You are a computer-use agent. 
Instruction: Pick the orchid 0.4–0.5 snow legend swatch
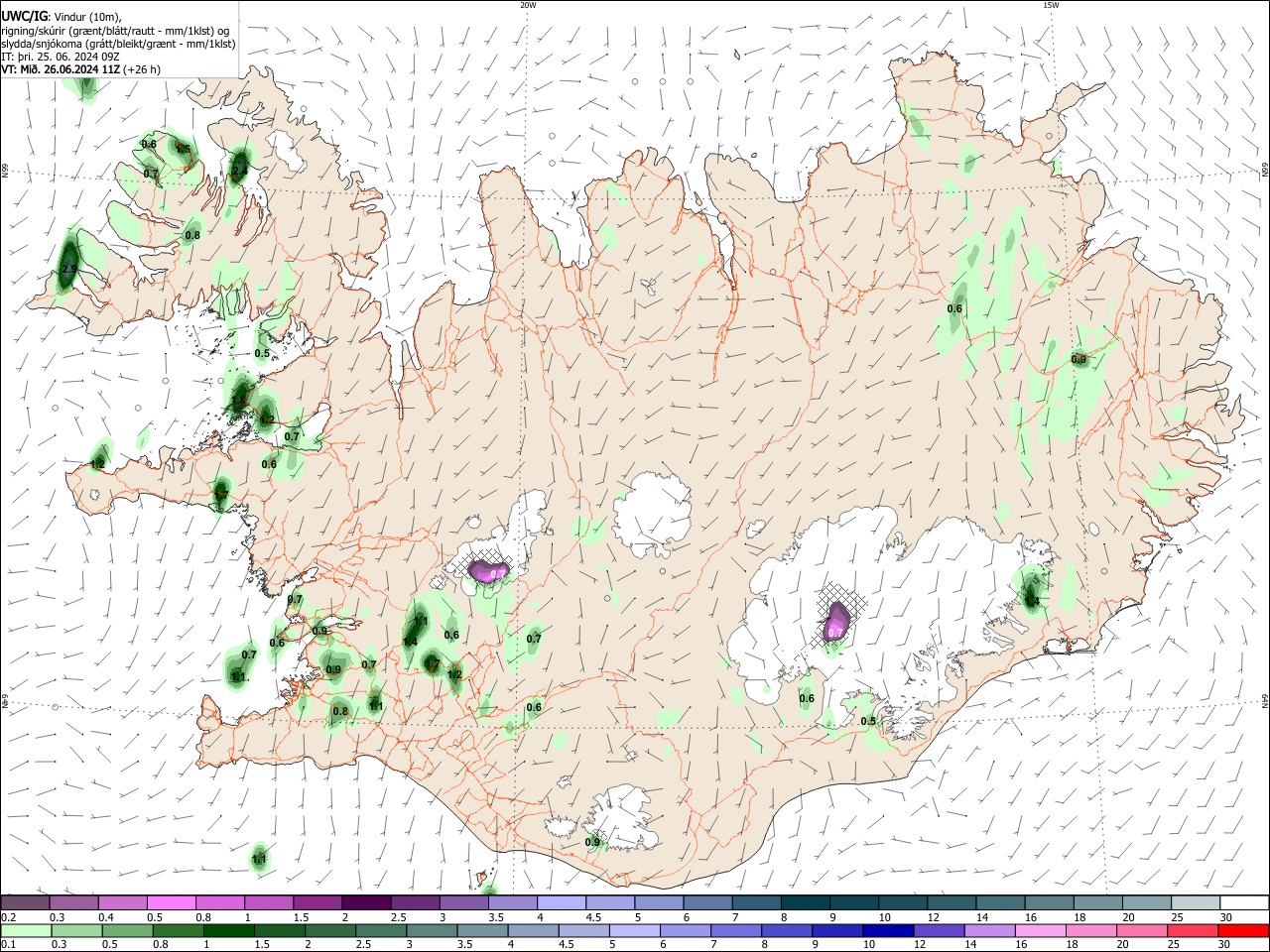tap(122, 903)
